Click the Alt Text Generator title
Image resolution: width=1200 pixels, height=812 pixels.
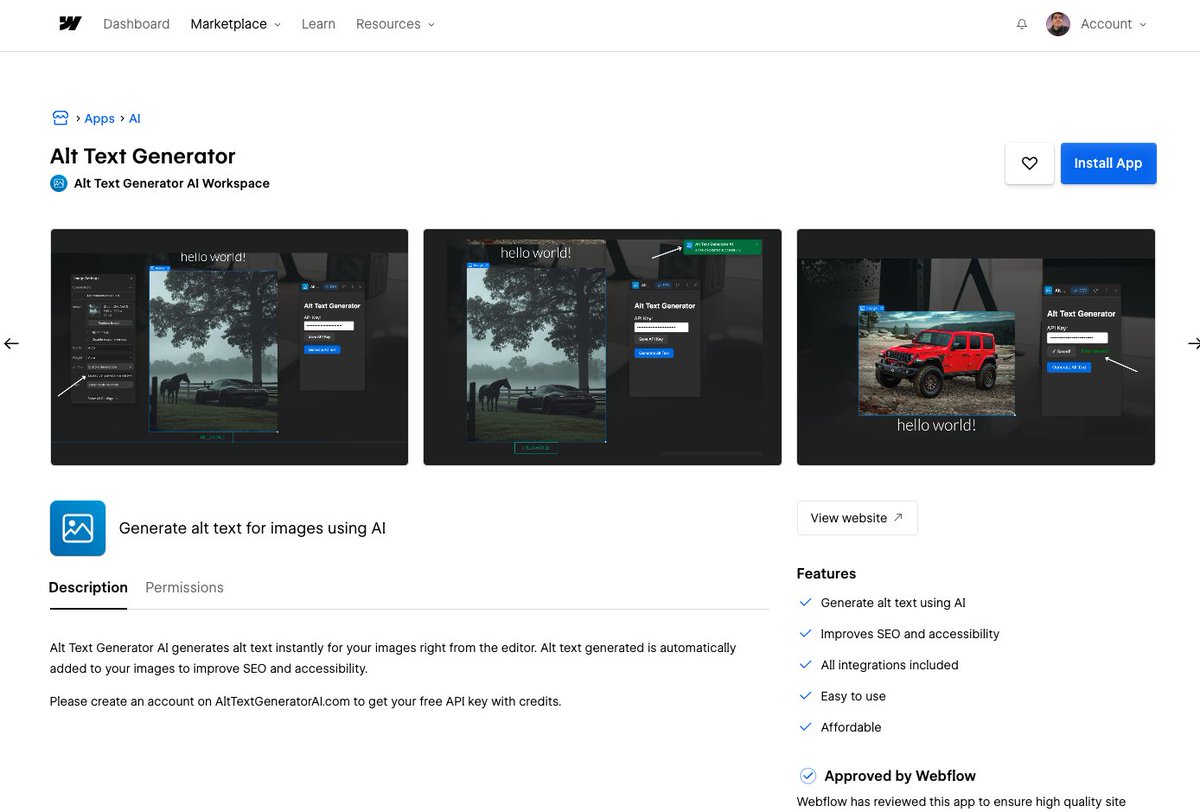143,156
